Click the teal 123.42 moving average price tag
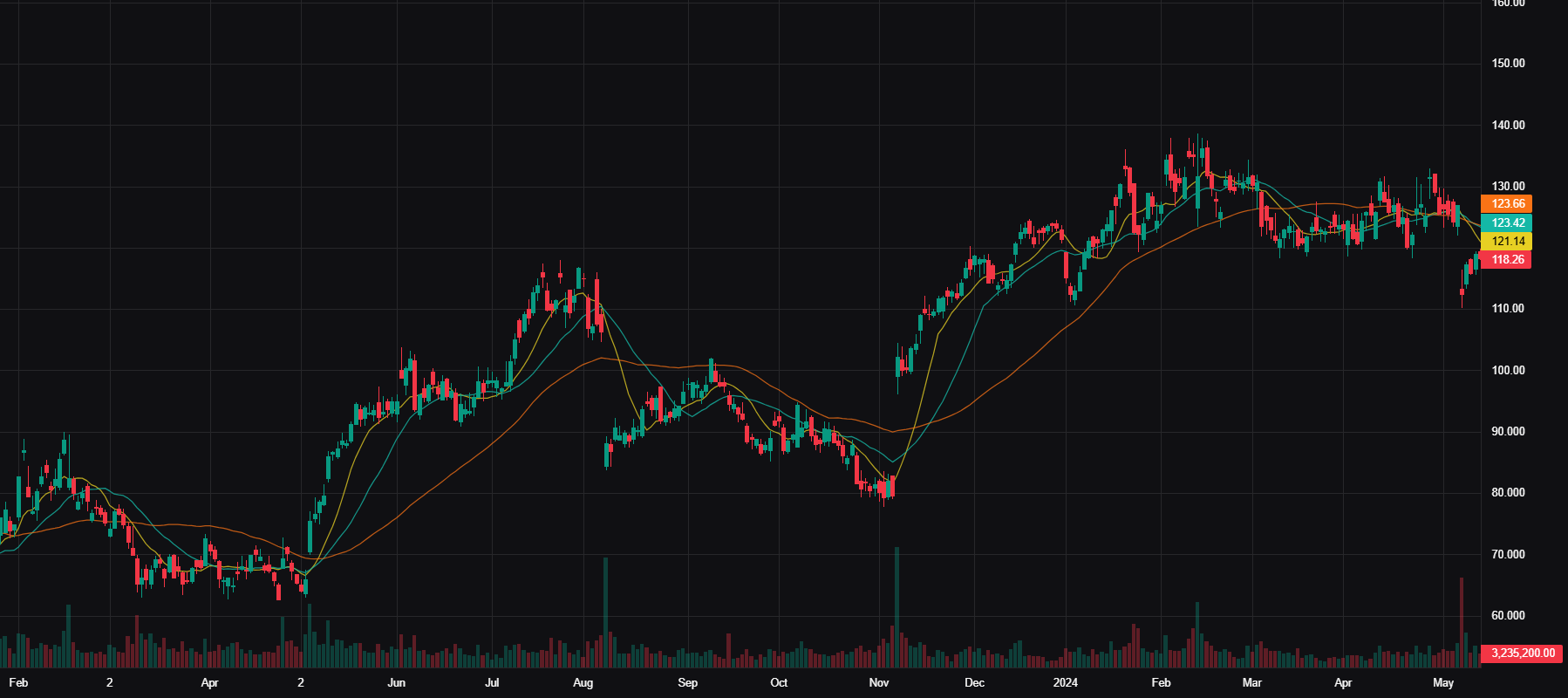1568x698 pixels. click(x=1506, y=223)
